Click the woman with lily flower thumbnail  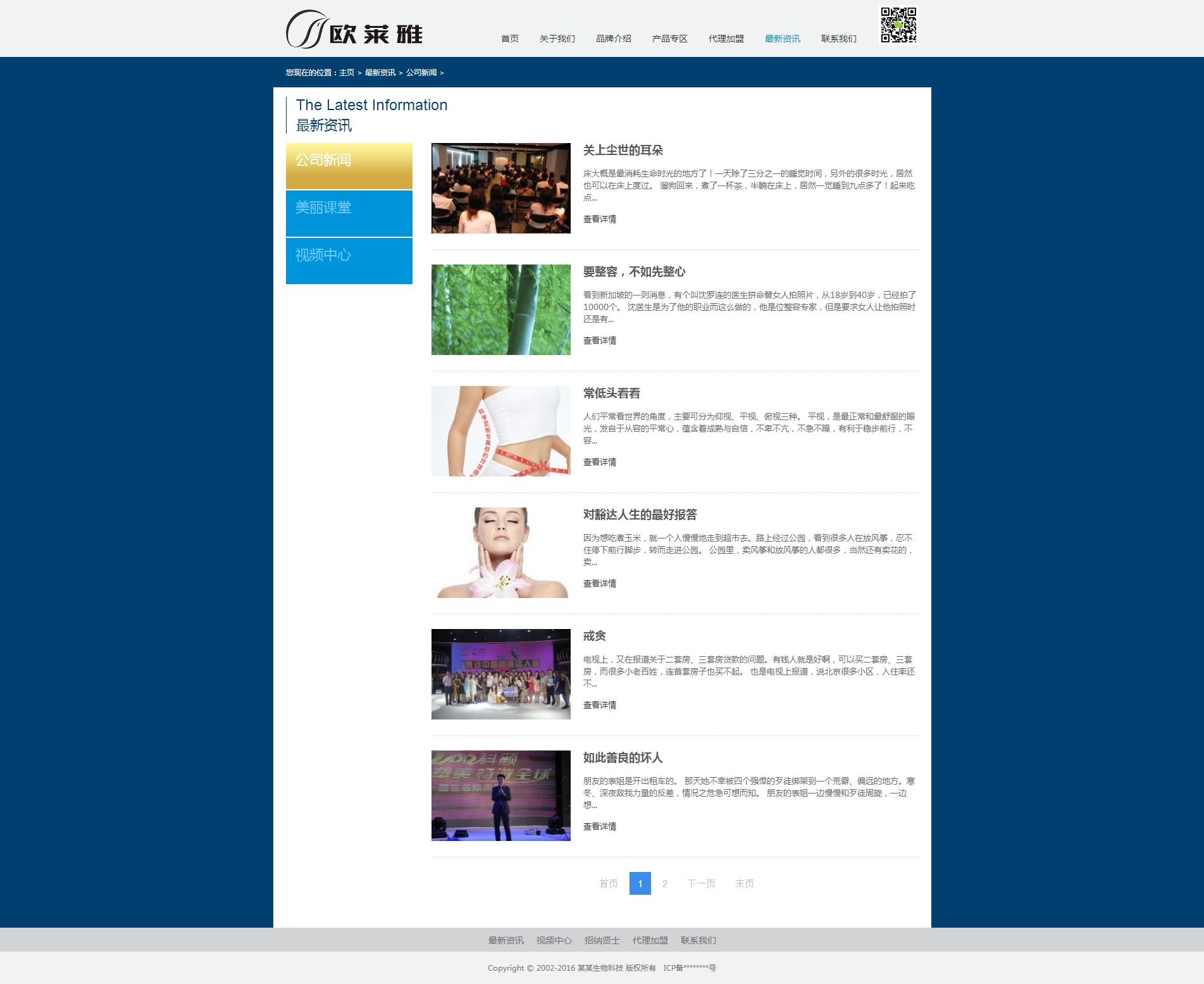tap(500, 552)
